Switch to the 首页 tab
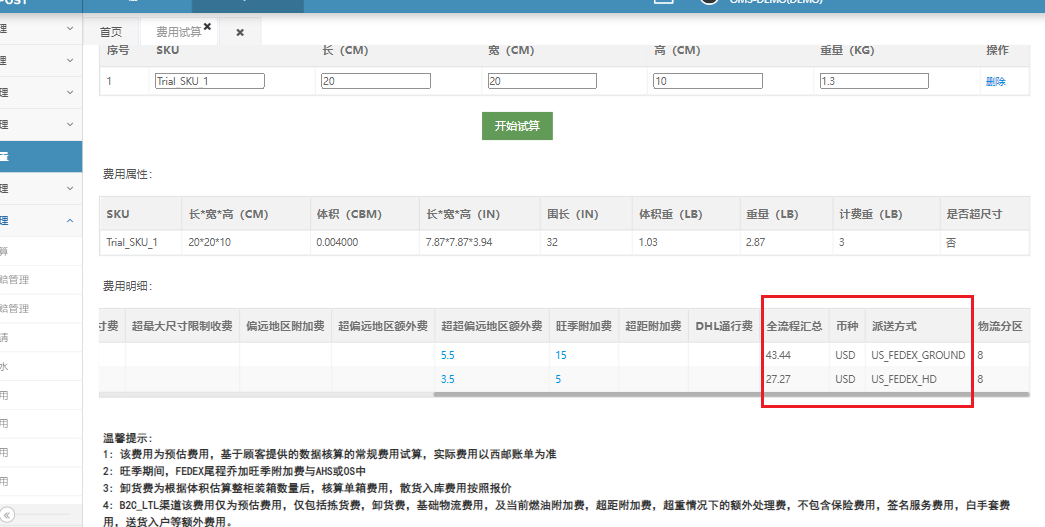The height and width of the screenshot is (527, 1045). (x=111, y=32)
